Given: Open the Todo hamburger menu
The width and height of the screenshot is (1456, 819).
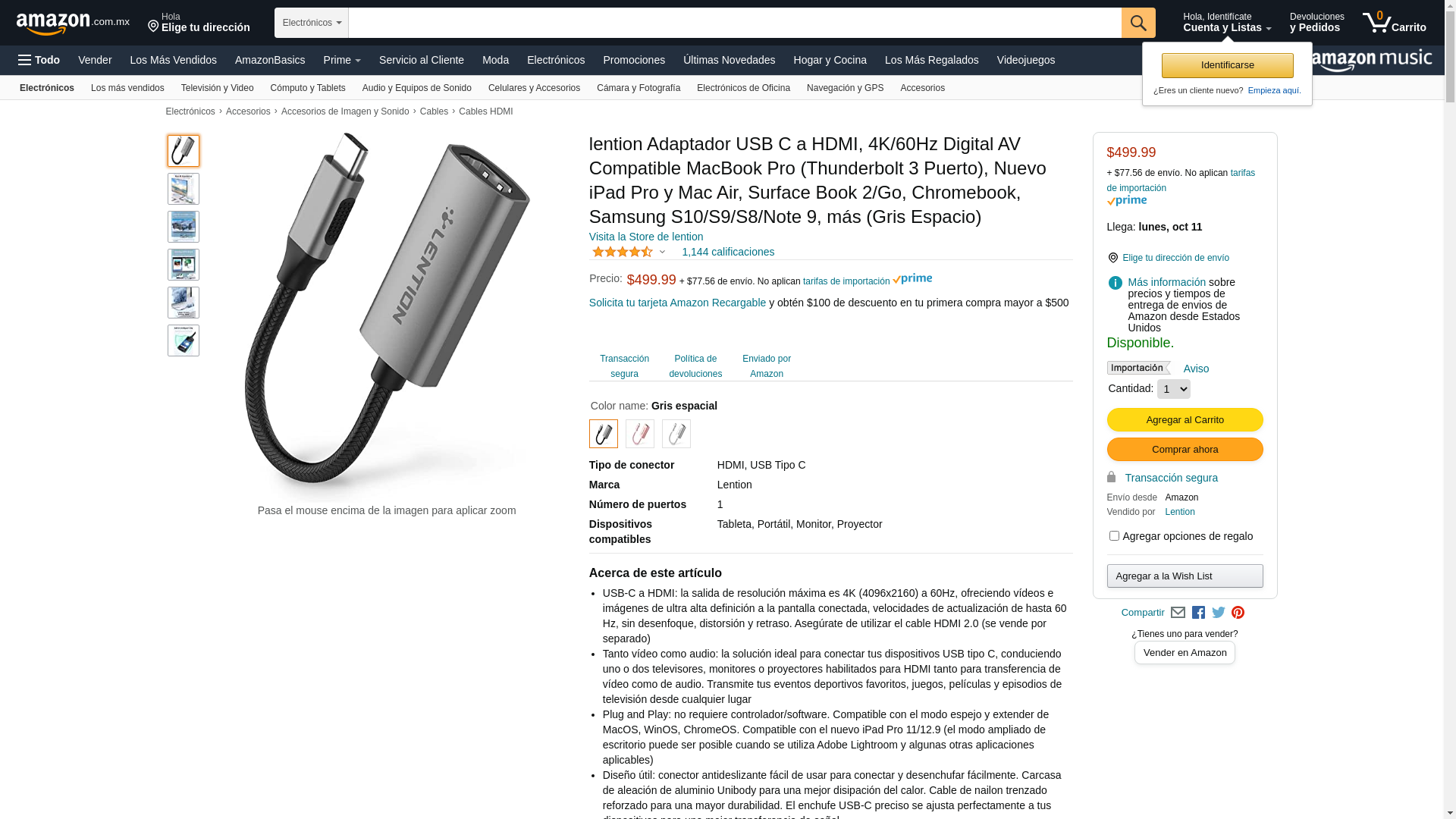Looking at the screenshot, I should (x=39, y=60).
